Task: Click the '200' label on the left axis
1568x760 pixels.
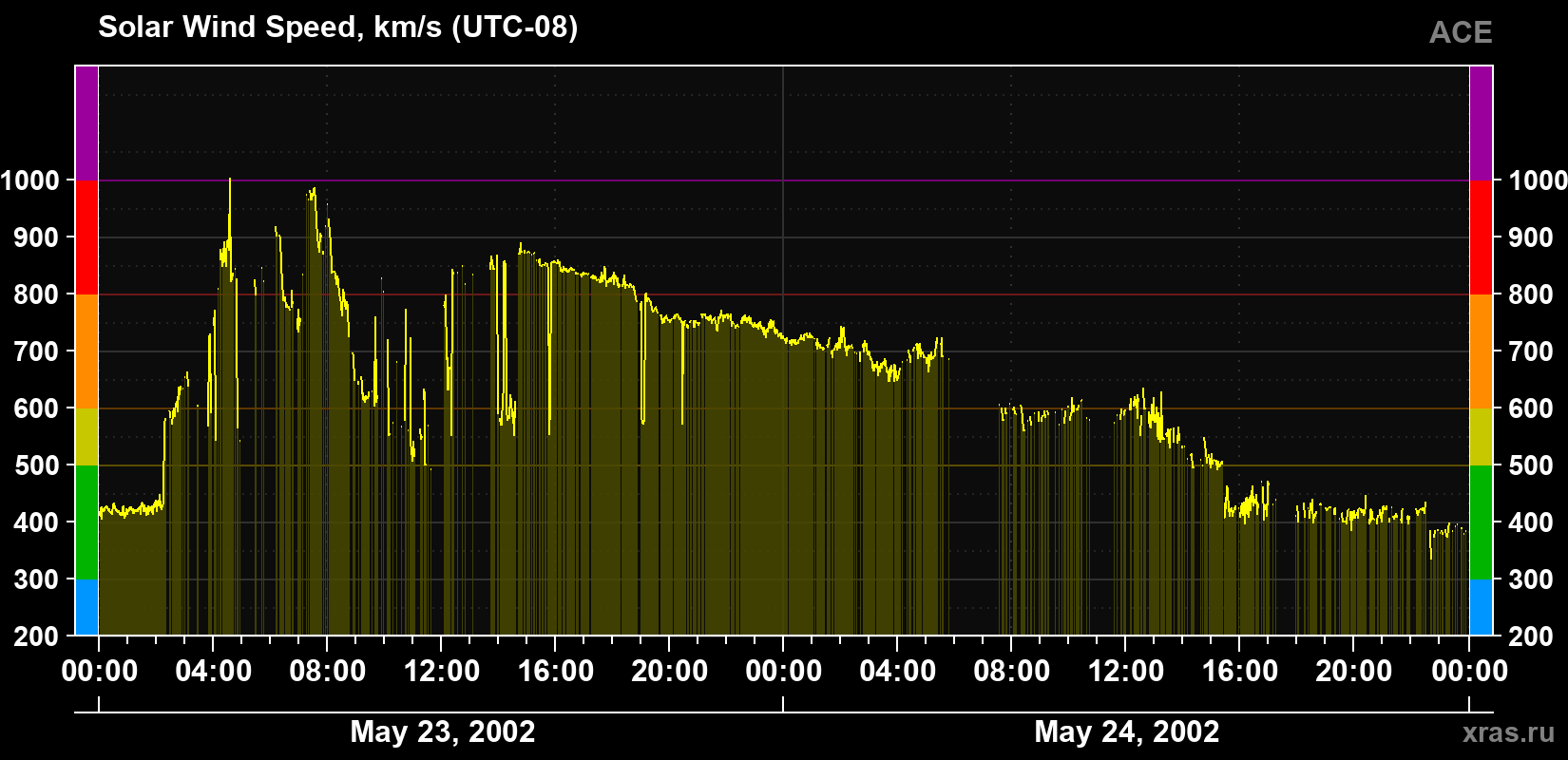Action: (36, 636)
